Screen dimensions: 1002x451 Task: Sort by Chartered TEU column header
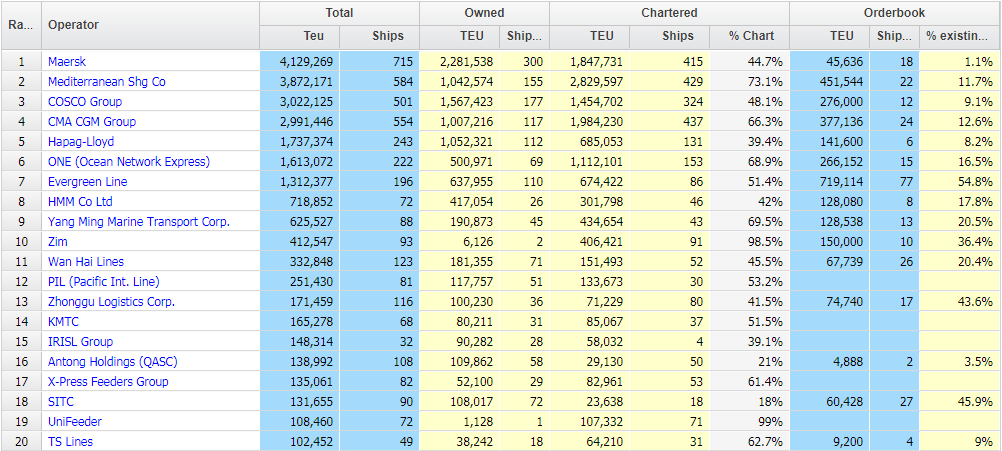pos(589,36)
